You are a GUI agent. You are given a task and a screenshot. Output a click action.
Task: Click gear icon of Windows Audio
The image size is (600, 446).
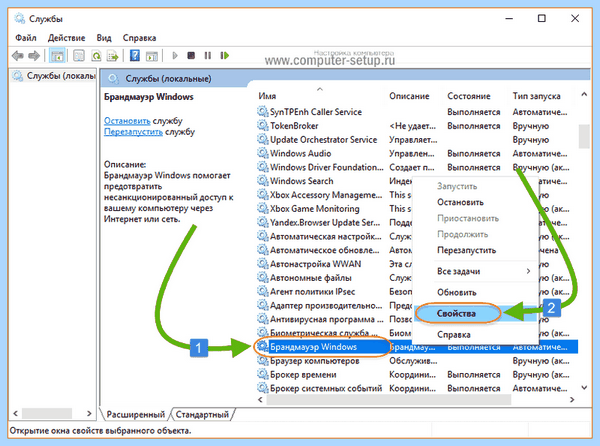pos(262,153)
